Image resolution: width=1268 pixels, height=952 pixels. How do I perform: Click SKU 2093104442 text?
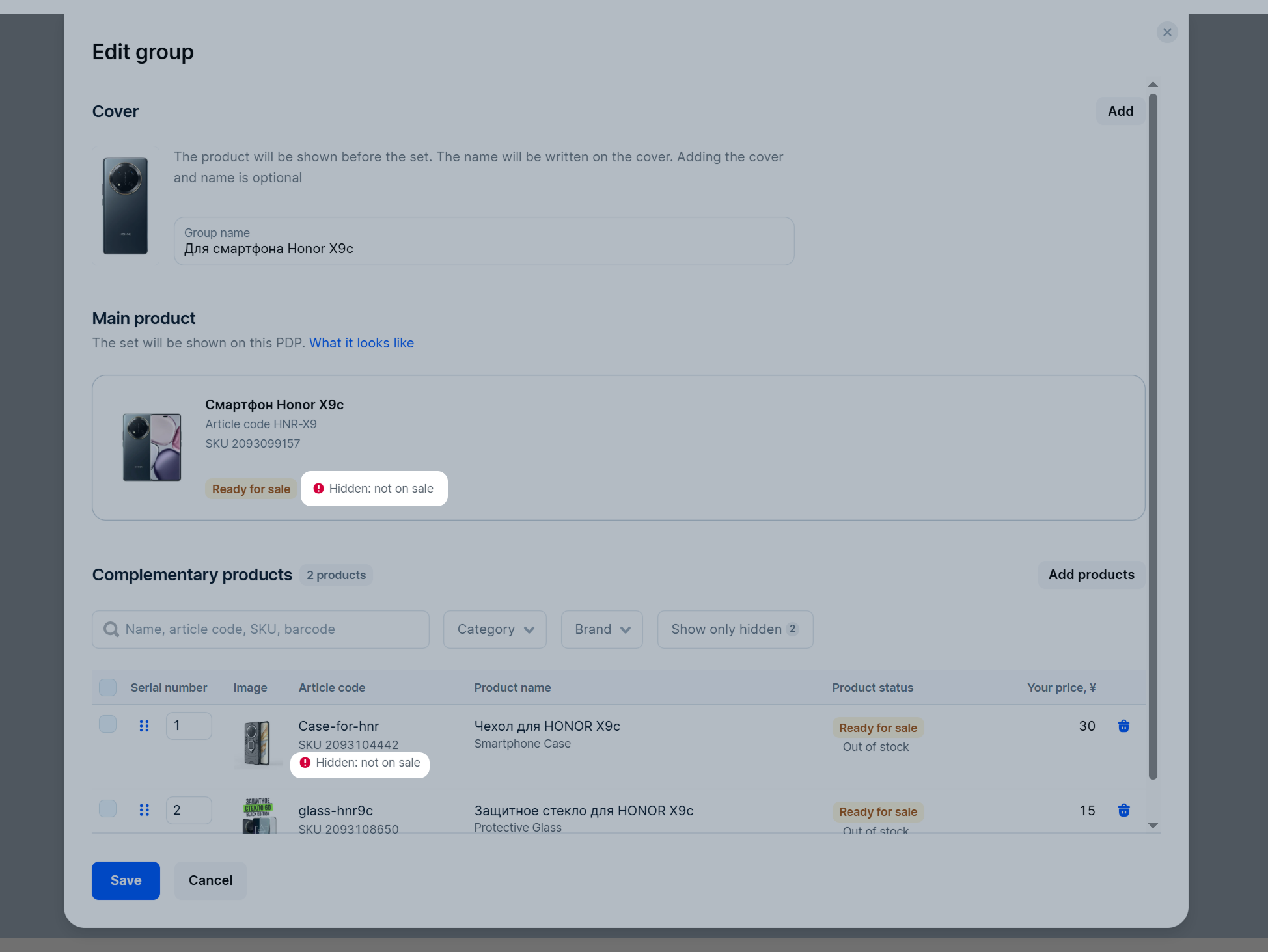(348, 744)
